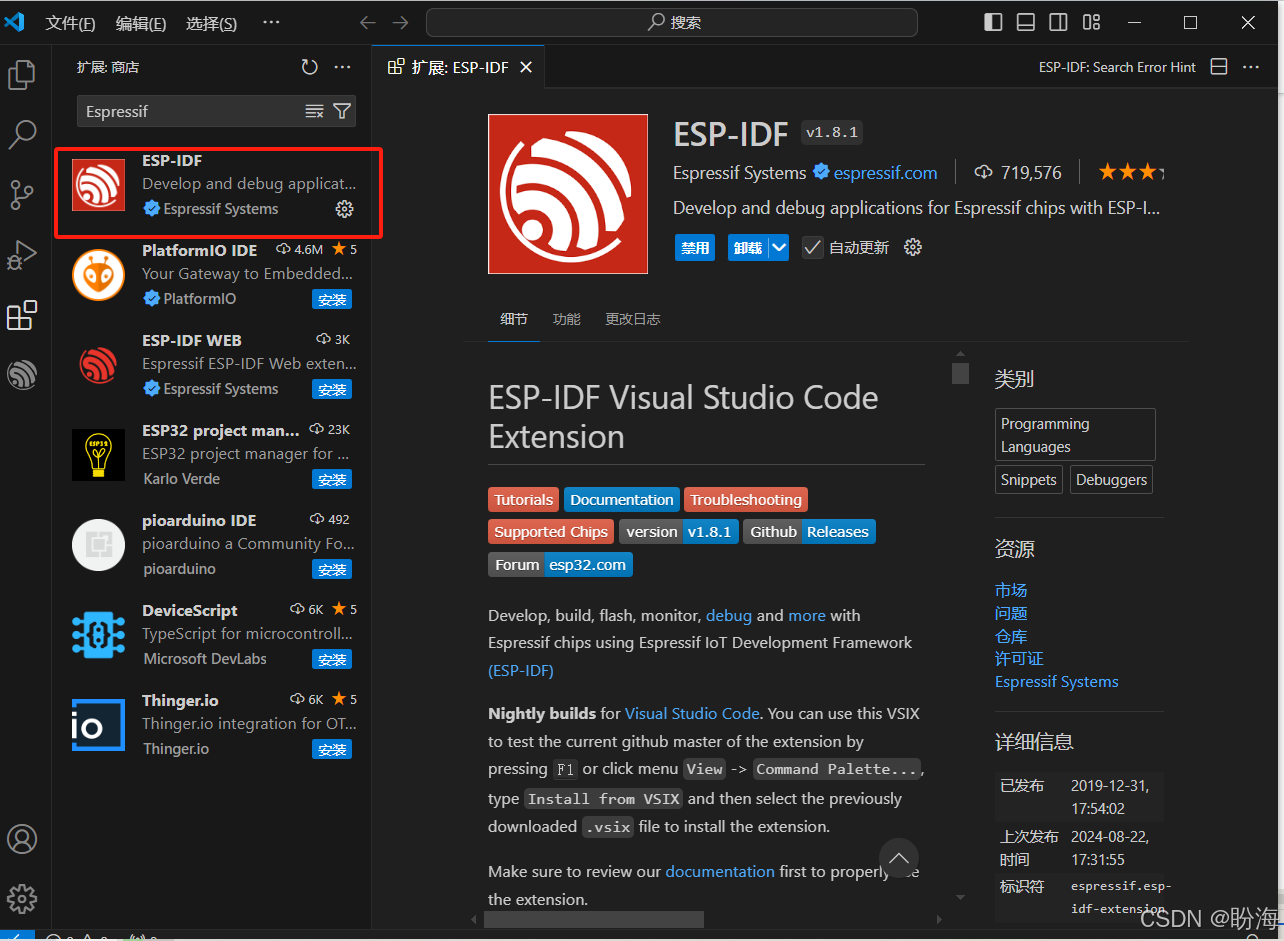The width and height of the screenshot is (1284, 941).
Task: Open the 许可证 license resource link
Action: [1019, 659]
